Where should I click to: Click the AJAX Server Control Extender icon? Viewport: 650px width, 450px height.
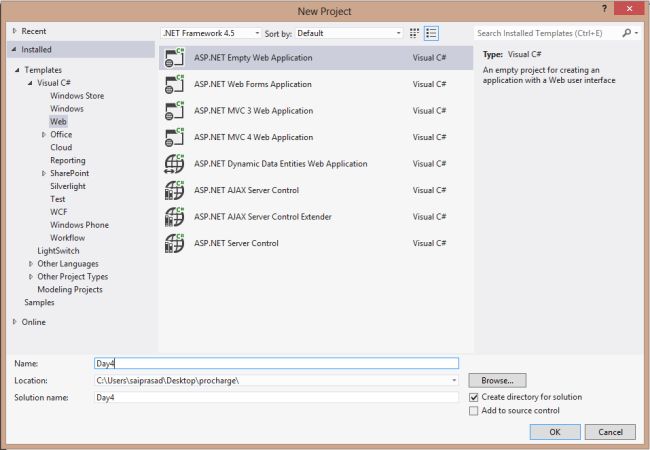(x=174, y=217)
